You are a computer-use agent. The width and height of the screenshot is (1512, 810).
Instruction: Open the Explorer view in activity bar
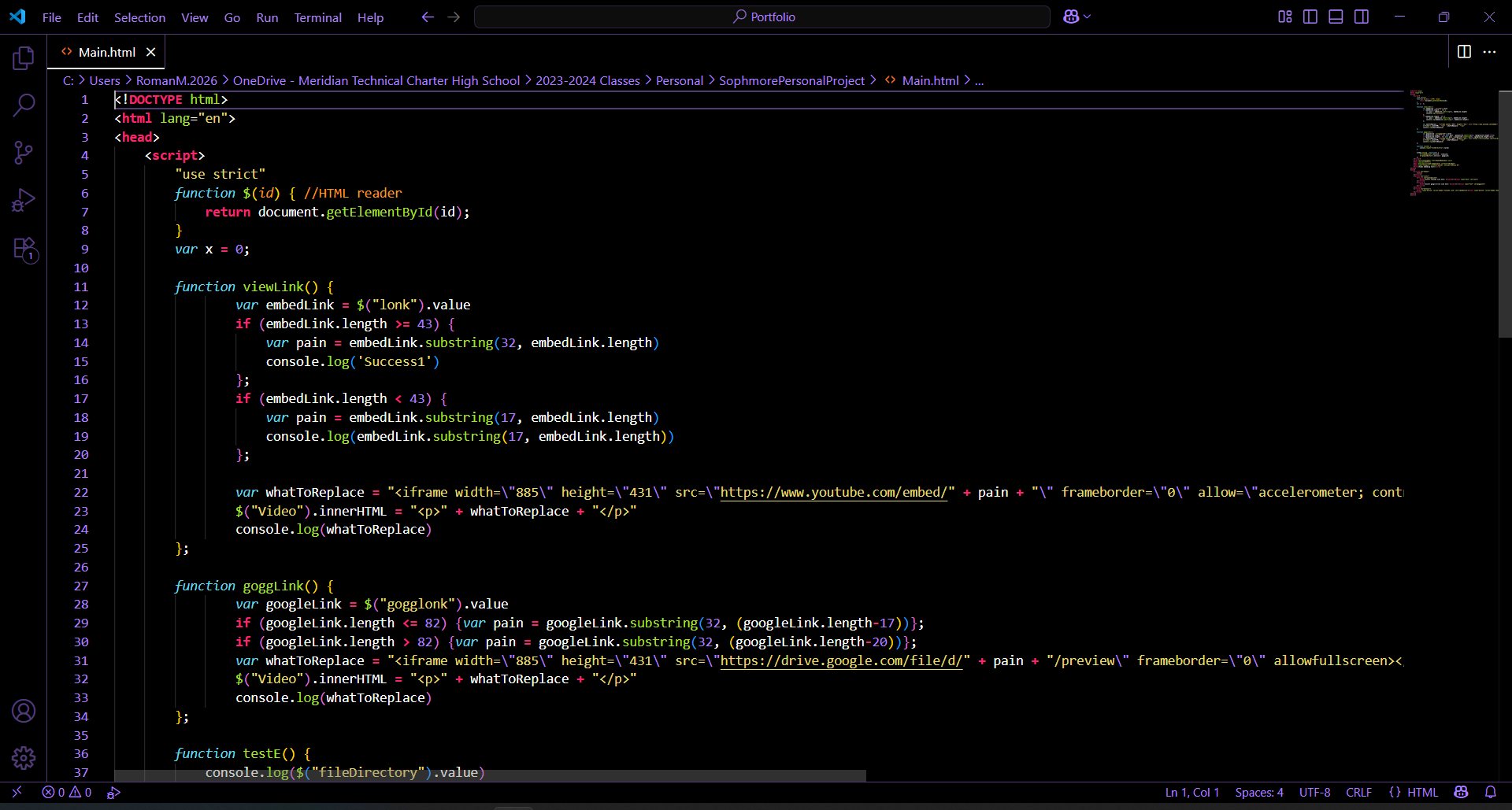click(x=24, y=58)
